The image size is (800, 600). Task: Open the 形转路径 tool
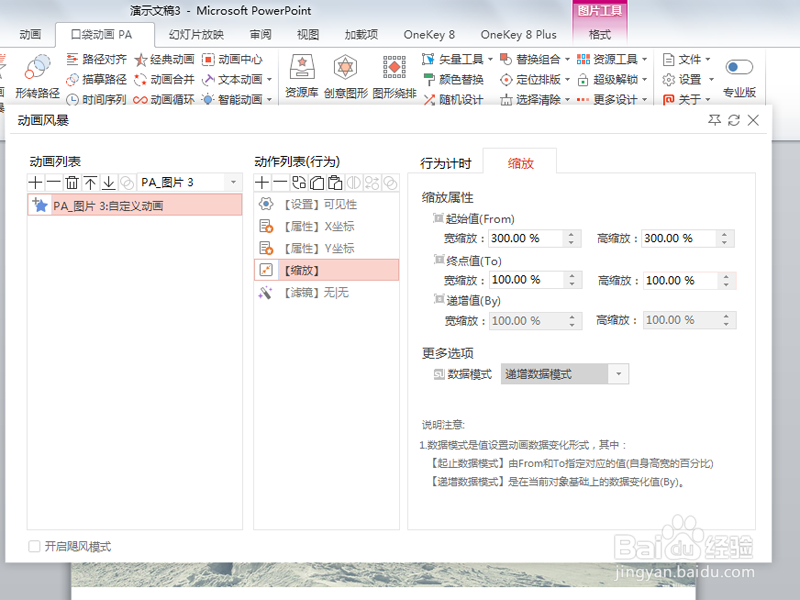pyautogui.click(x=37, y=77)
